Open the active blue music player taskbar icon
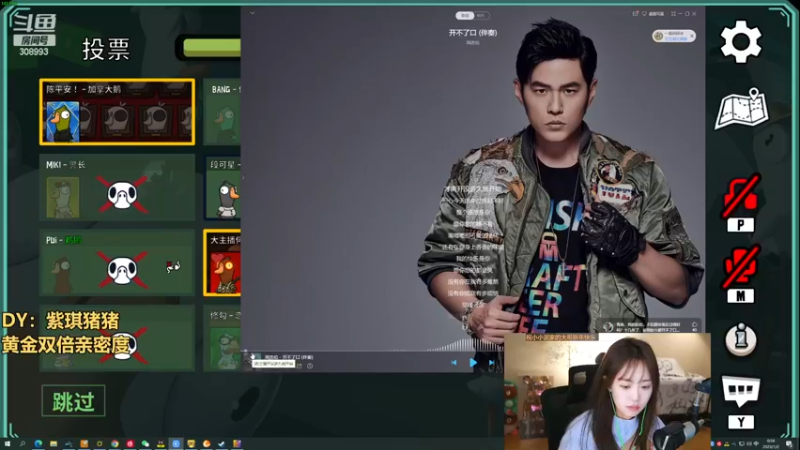Image resolution: width=800 pixels, height=450 pixels. pos(176,444)
